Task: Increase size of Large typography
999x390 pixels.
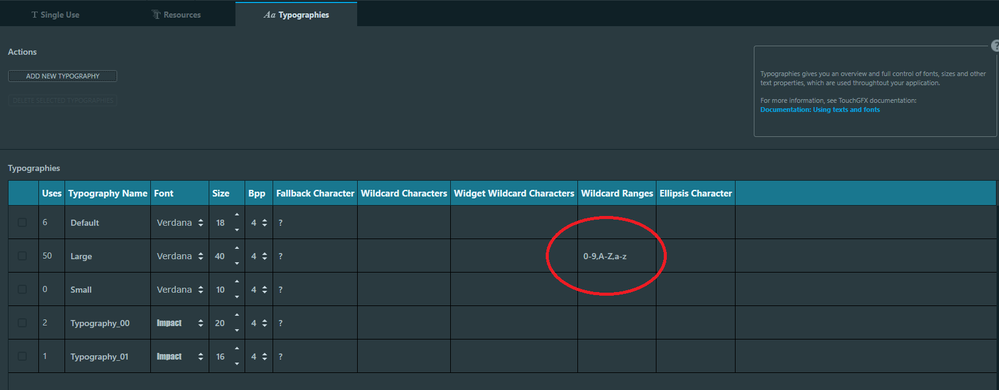Action: [237, 248]
